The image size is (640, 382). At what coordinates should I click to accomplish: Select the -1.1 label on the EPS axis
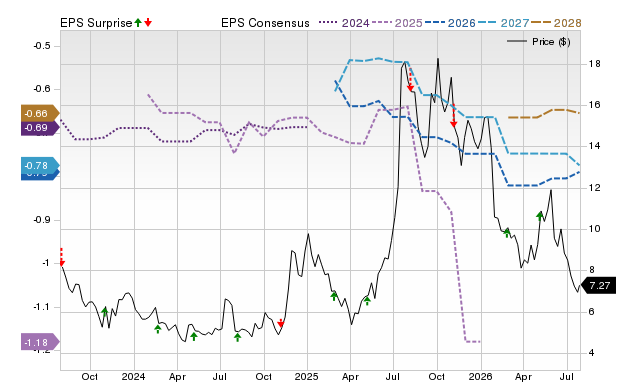pyautogui.click(x=42, y=307)
